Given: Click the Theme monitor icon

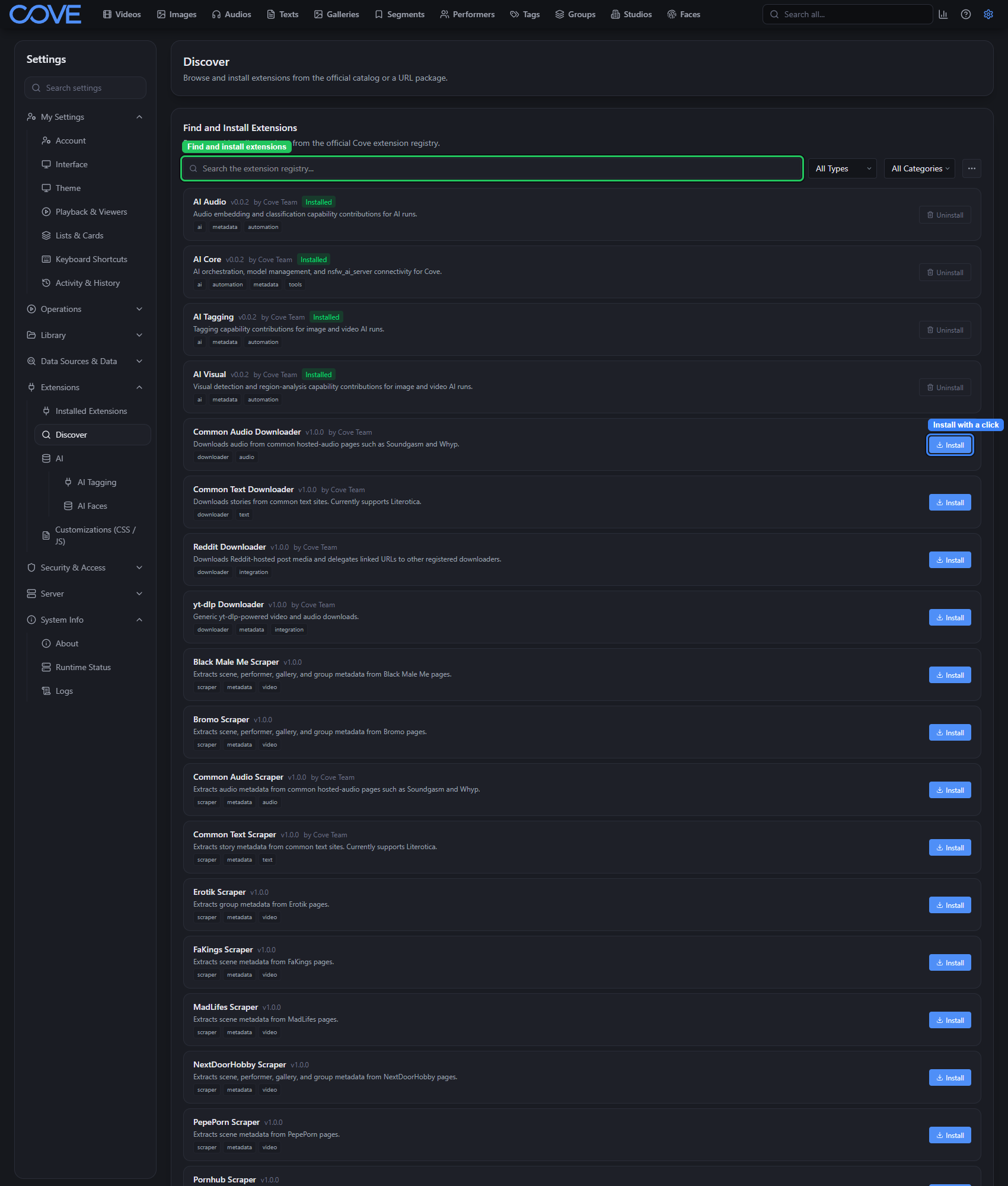Looking at the screenshot, I should click(46, 188).
